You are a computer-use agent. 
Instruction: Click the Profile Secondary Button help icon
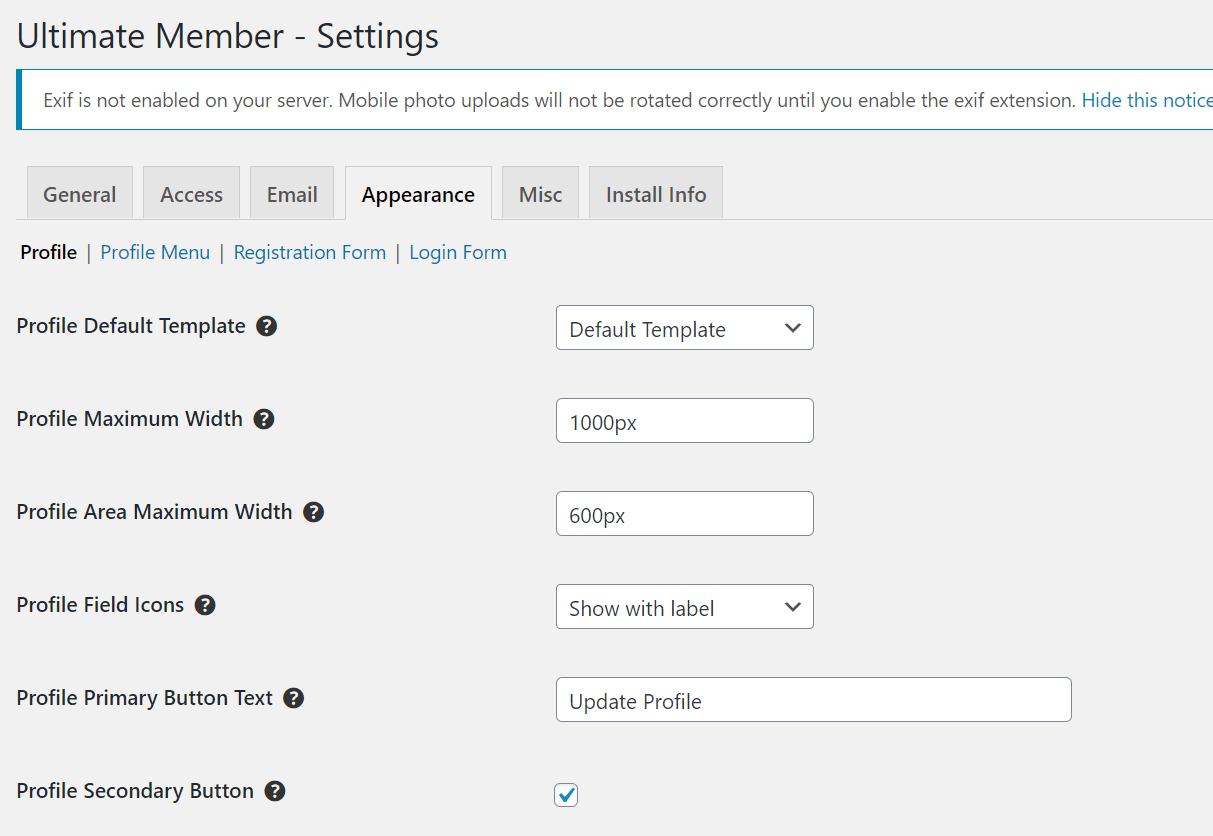click(274, 790)
